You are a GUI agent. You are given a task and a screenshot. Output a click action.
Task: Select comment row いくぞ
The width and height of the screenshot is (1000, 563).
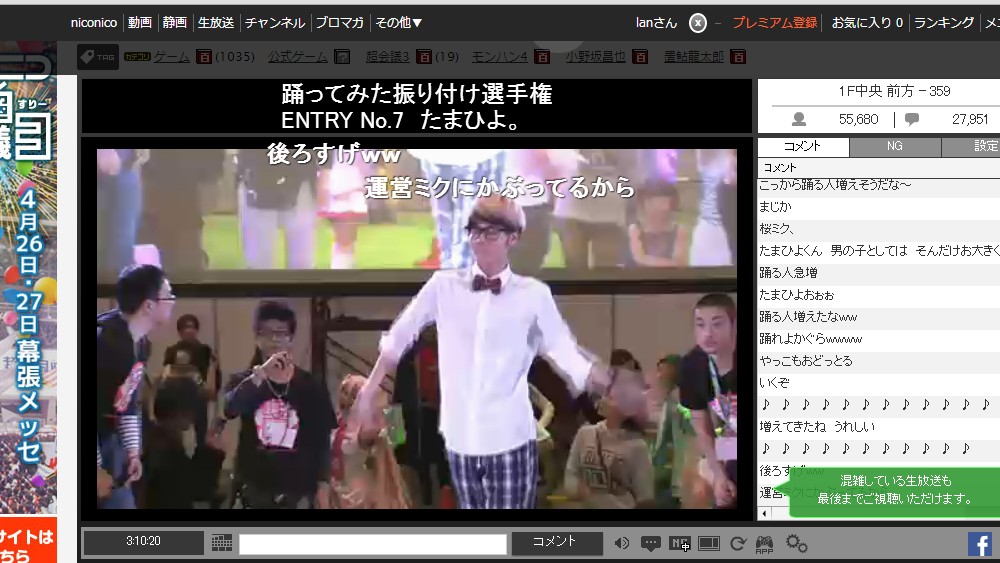(x=879, y=383)
